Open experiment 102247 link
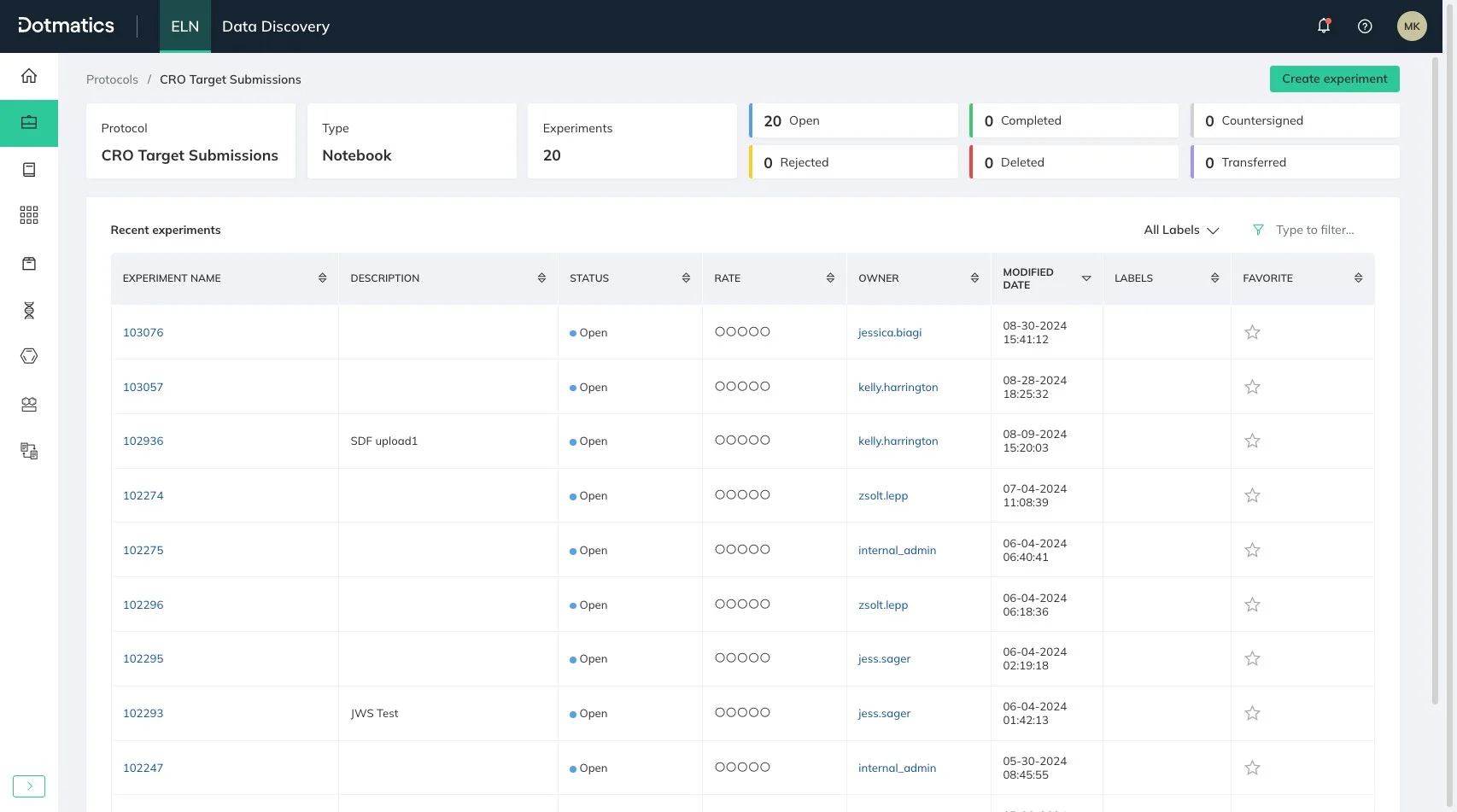This screenshot has width=1457, height=812. [x=143, y=768]
